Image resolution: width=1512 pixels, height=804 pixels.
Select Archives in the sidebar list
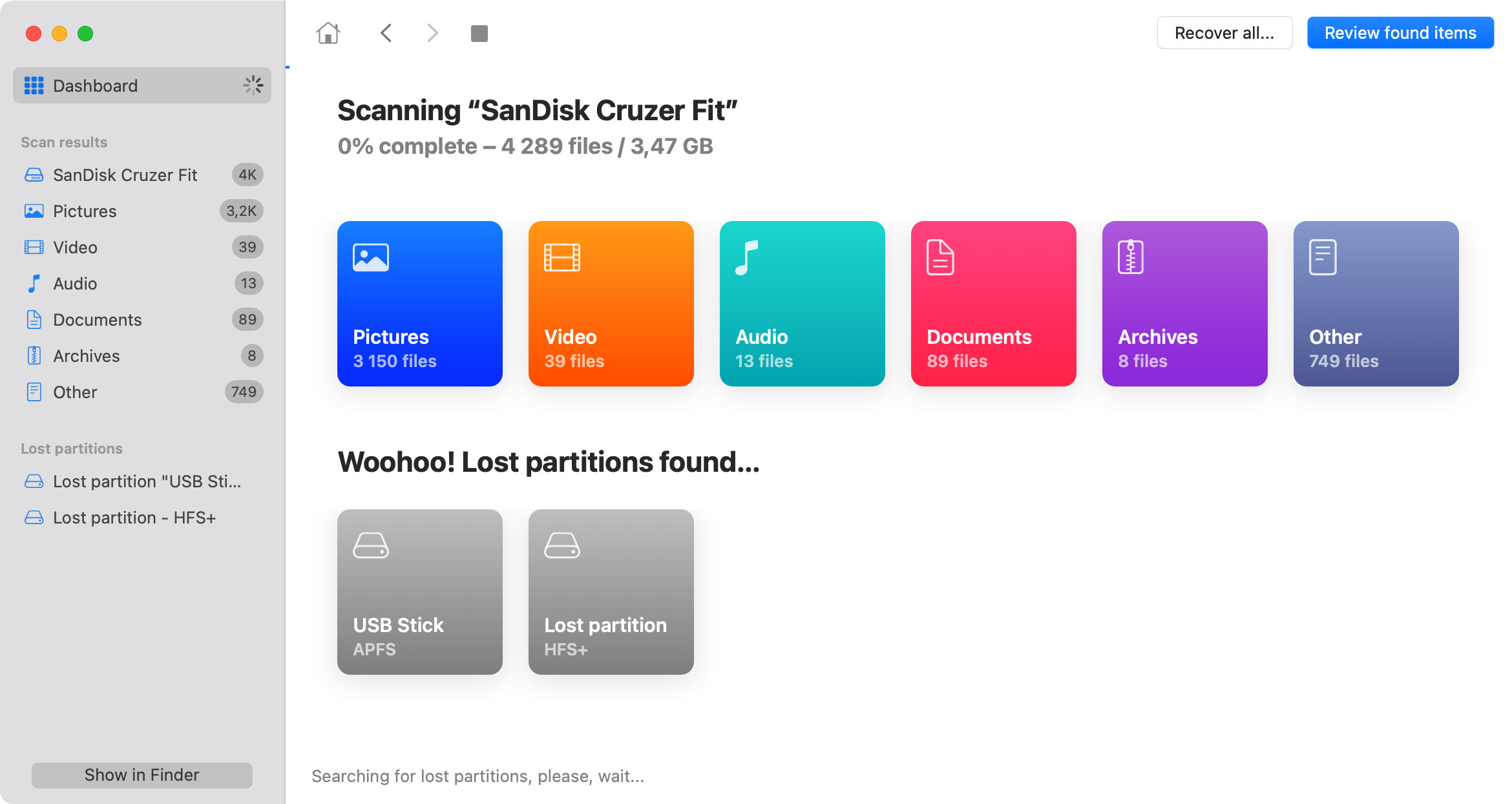pyautogui.click(x=142, y=355)
